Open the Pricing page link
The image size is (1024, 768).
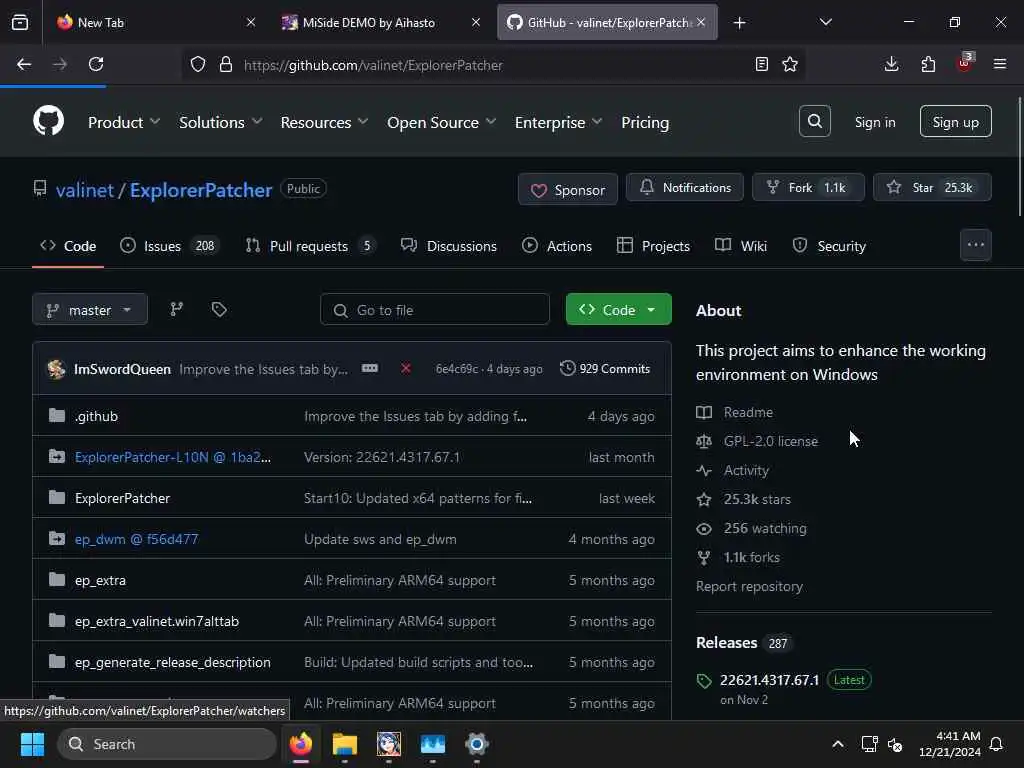(x=645, y=122)
